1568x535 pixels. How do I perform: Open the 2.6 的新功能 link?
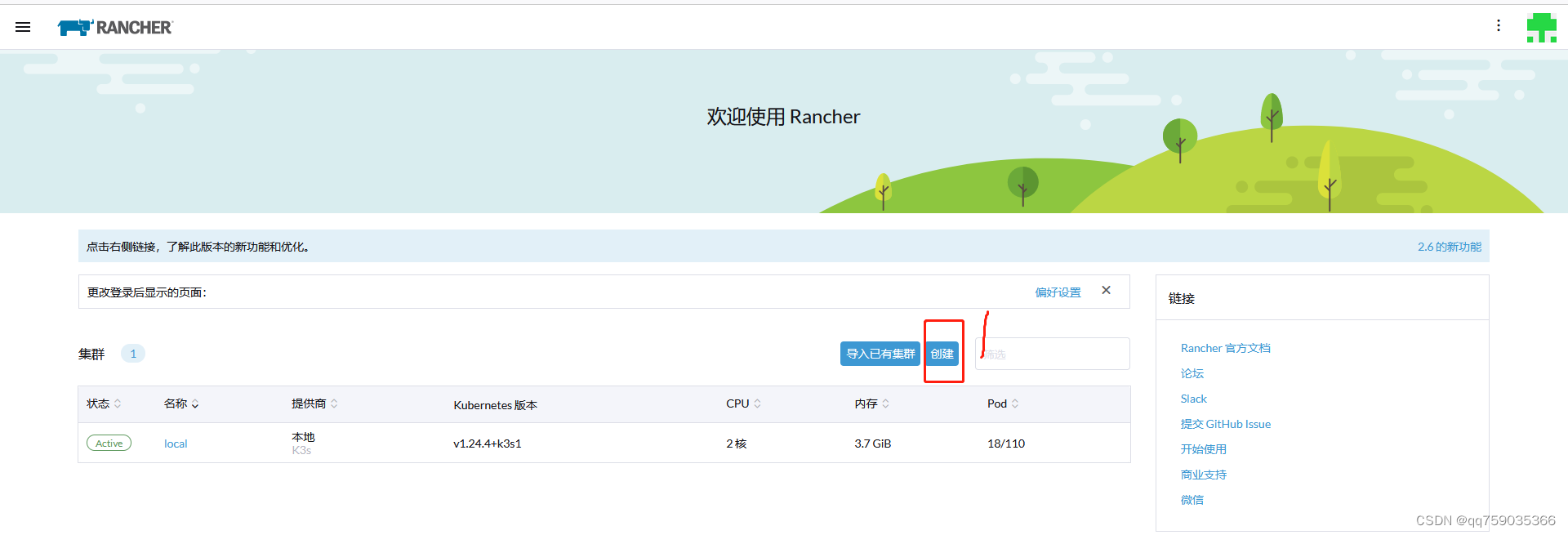click(1450, 247)
